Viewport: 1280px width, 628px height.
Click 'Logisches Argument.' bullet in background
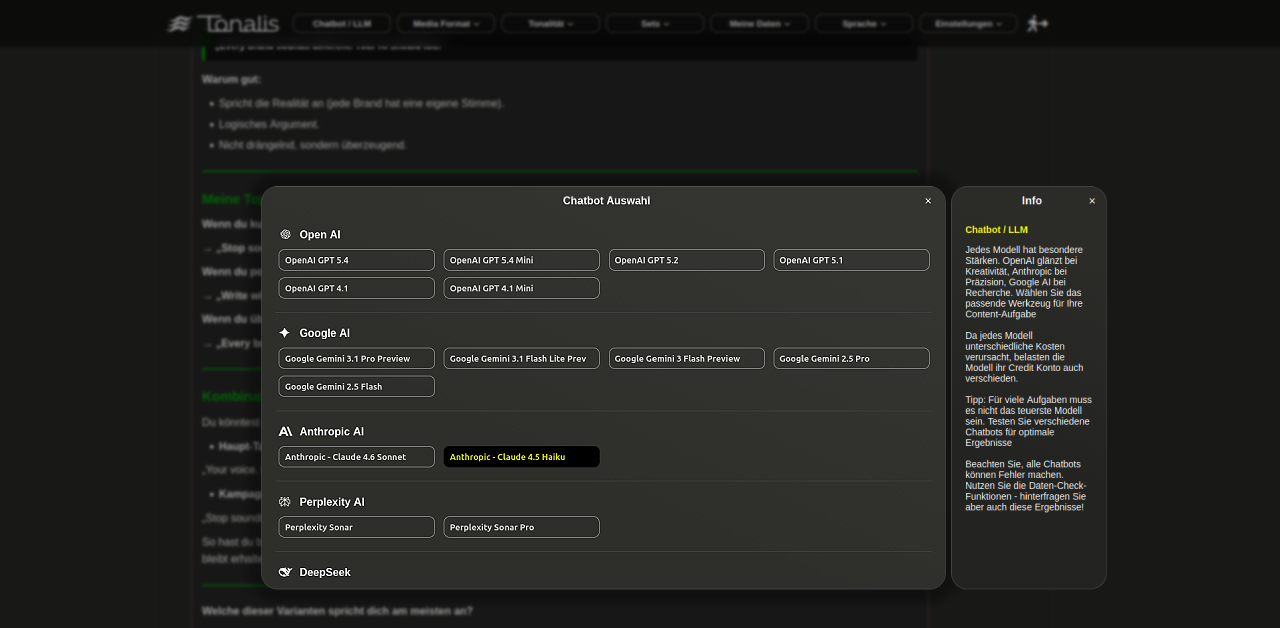(x=269, y=124)
